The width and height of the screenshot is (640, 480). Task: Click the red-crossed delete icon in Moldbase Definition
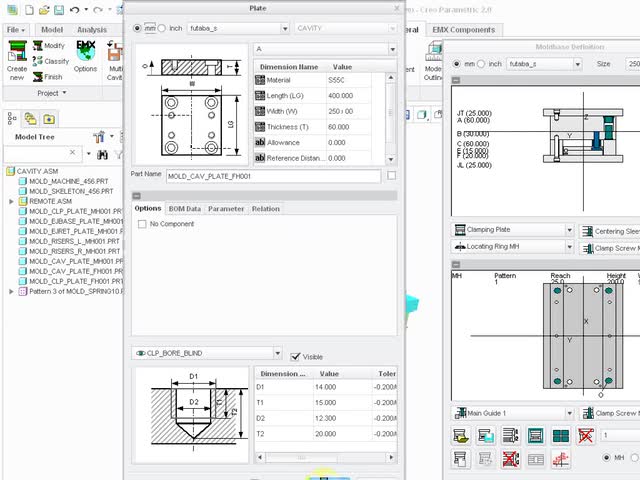(x=586, y=435)
